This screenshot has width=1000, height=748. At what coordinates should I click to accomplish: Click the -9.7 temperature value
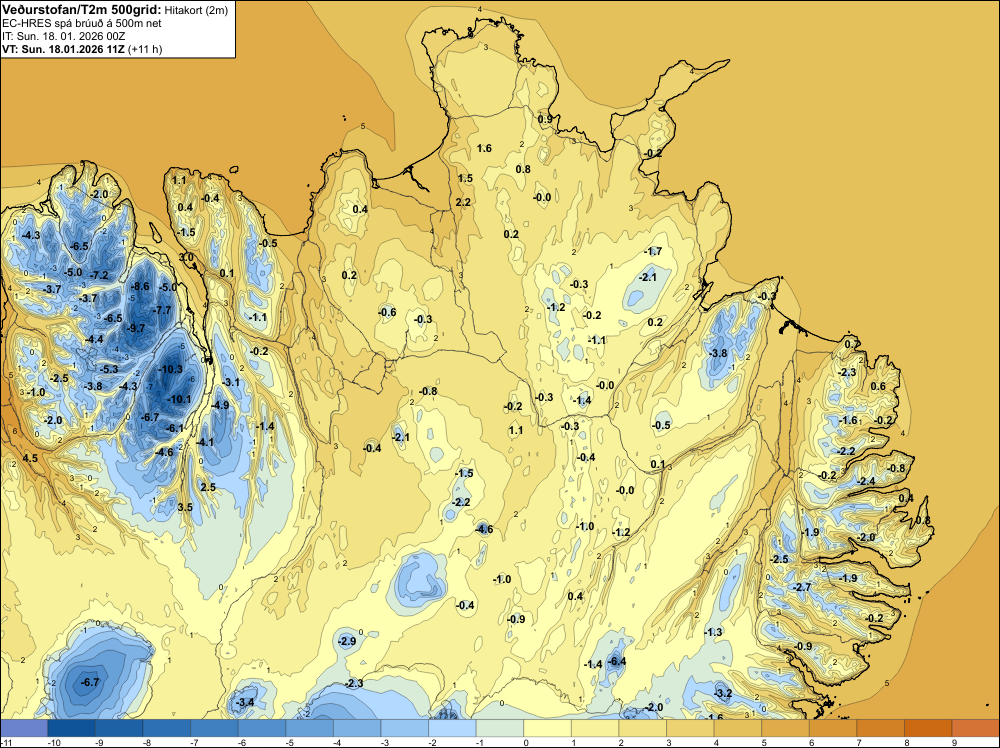136,328
